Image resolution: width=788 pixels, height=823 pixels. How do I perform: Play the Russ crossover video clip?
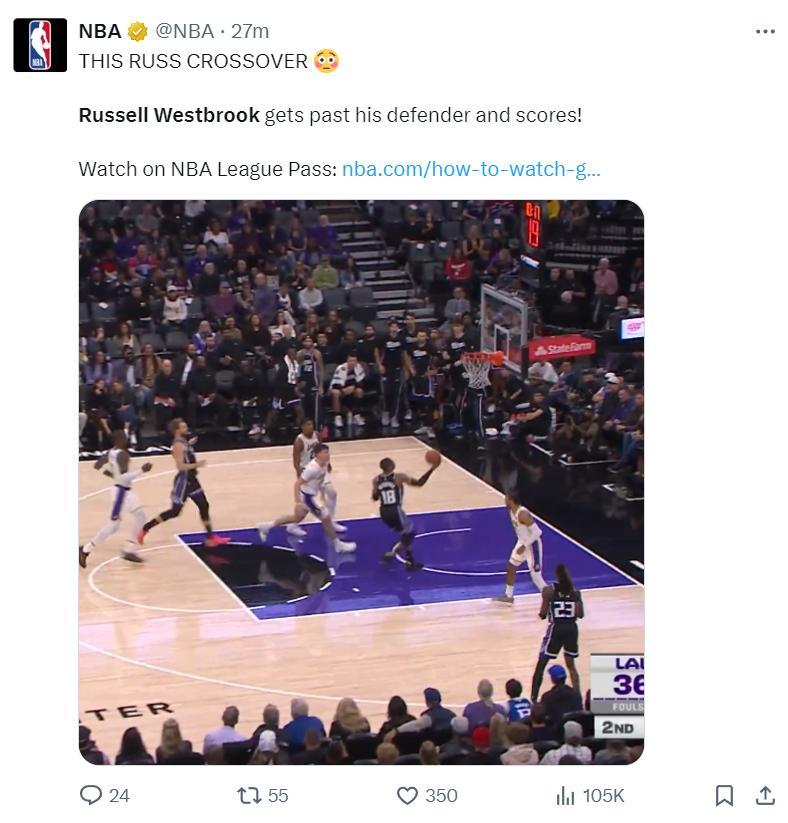coord(361,482)
